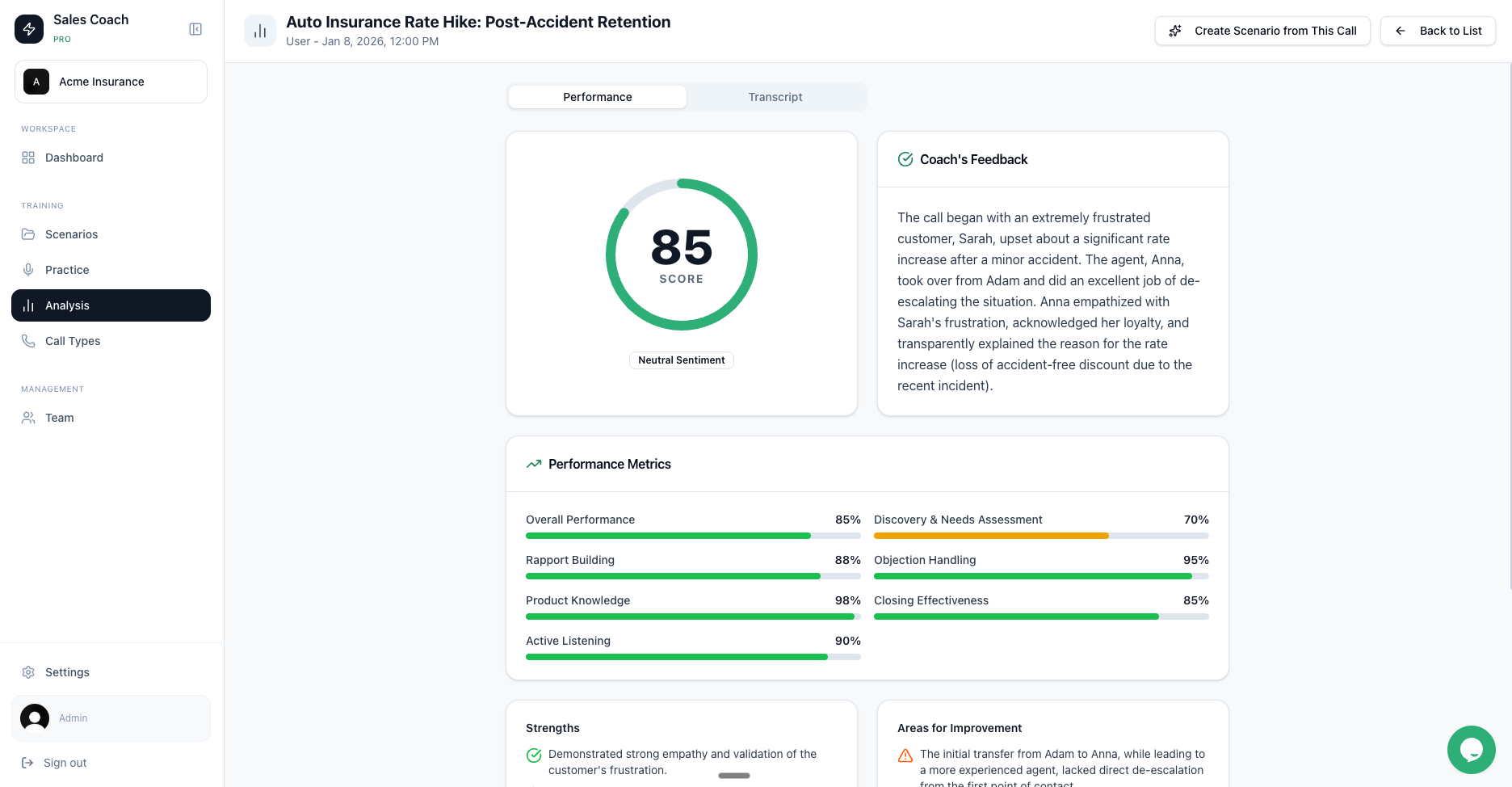The image size is (1512, 787).
Task: Click the bar-chart icon beside the call title
Action: pyautogui.click(x=259, y=30)
